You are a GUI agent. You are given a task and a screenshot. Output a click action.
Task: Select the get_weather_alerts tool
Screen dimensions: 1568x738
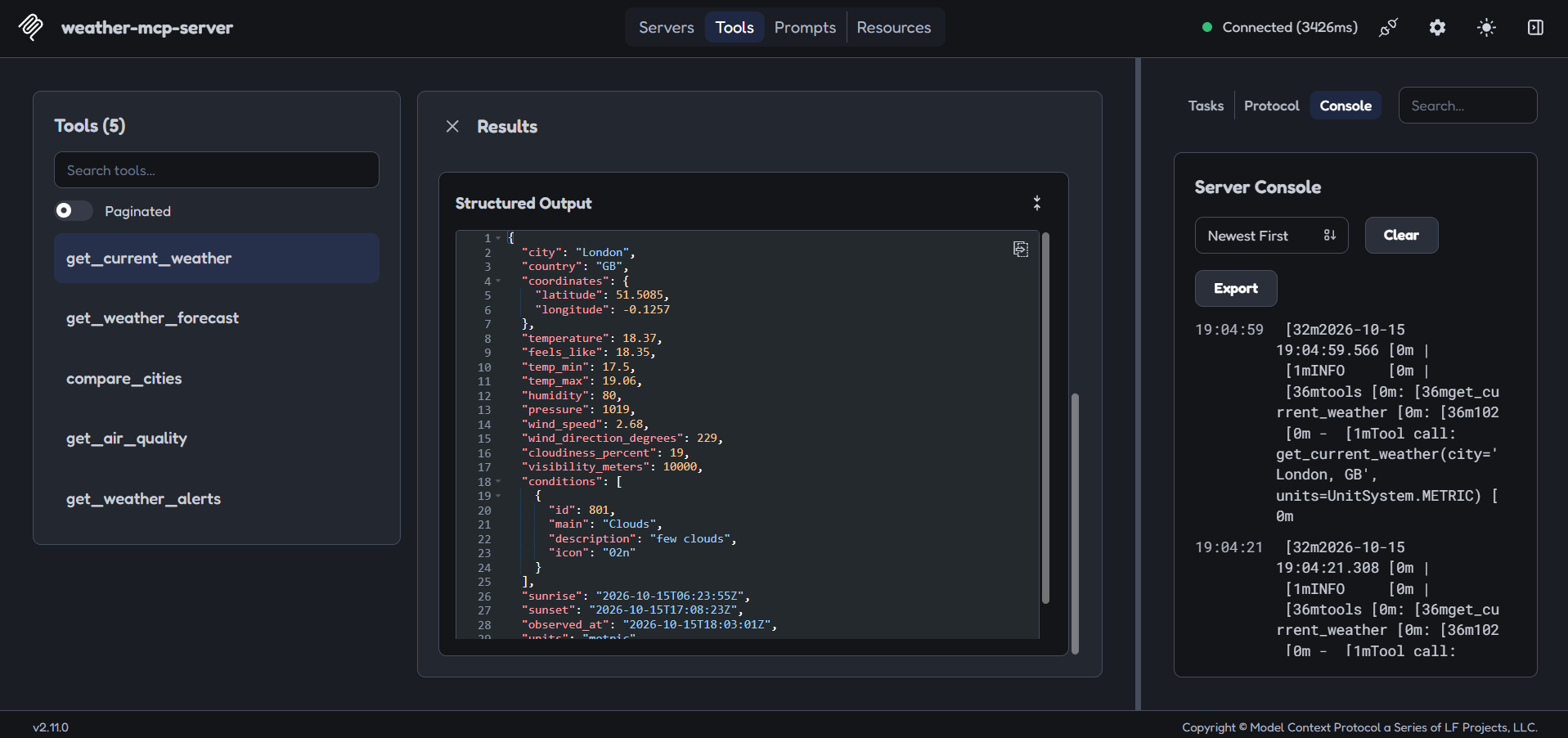pyautogui.click(x=217, y=499)
